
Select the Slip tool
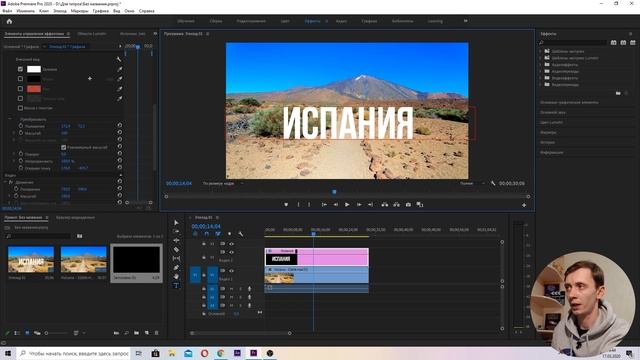176,258
